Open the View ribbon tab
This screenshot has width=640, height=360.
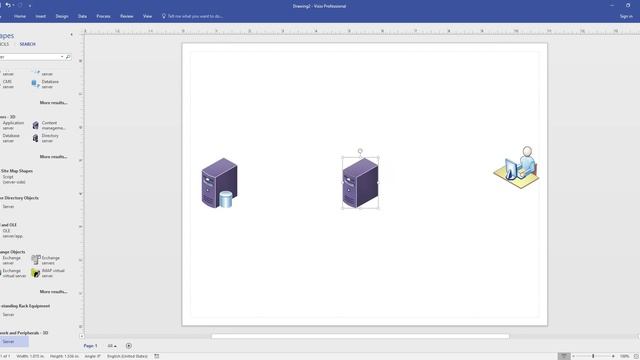(147, 16)
